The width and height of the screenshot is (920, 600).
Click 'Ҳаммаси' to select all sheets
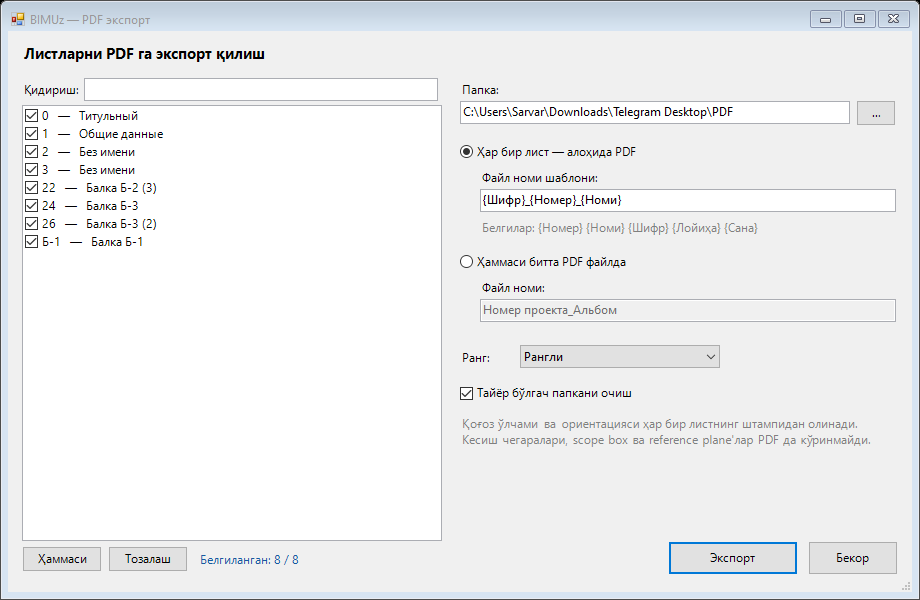(x=62, y=559)
